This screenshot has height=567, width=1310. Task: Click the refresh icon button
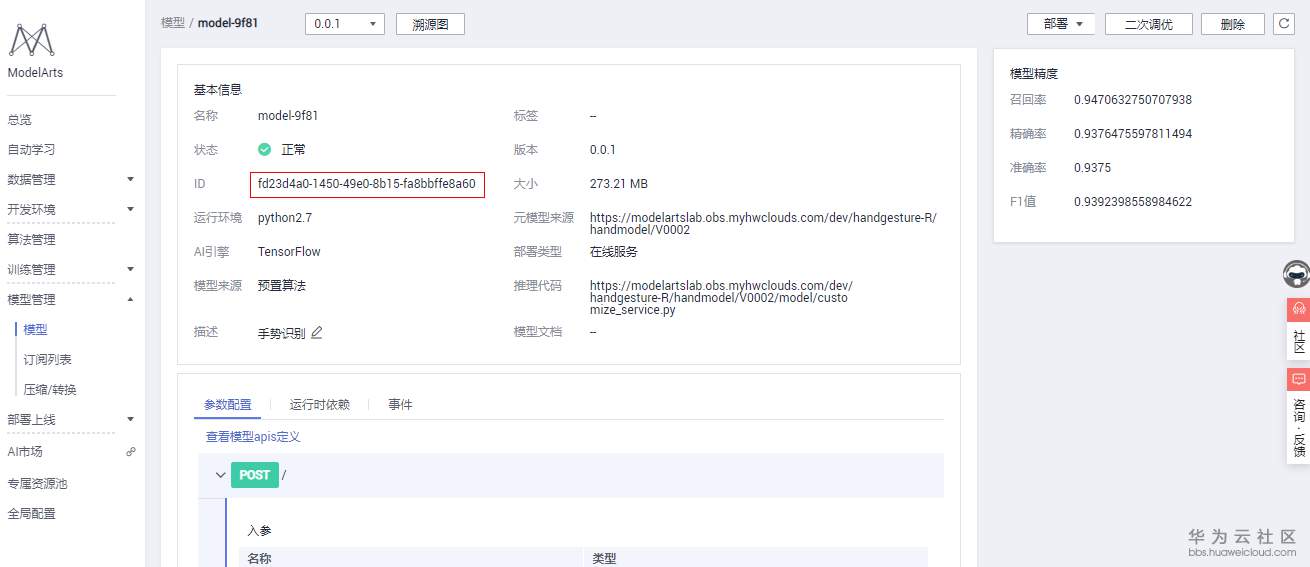click(x=1284, y=24)
